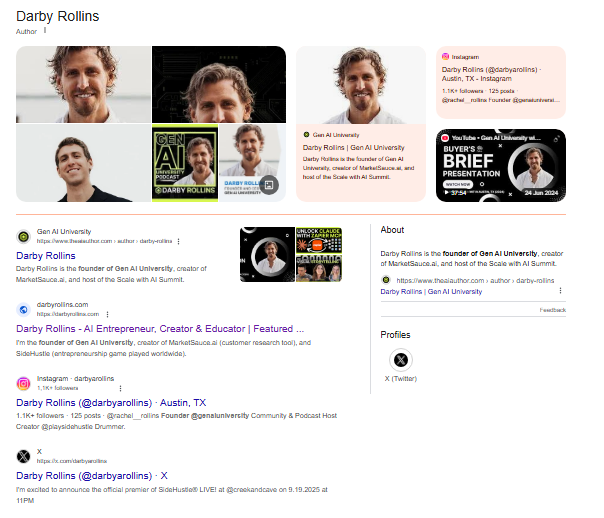Play the Buyer's Brief Presentation YouTube video
This screenshot has height=518, width=604.
click(x=501, y=165)
